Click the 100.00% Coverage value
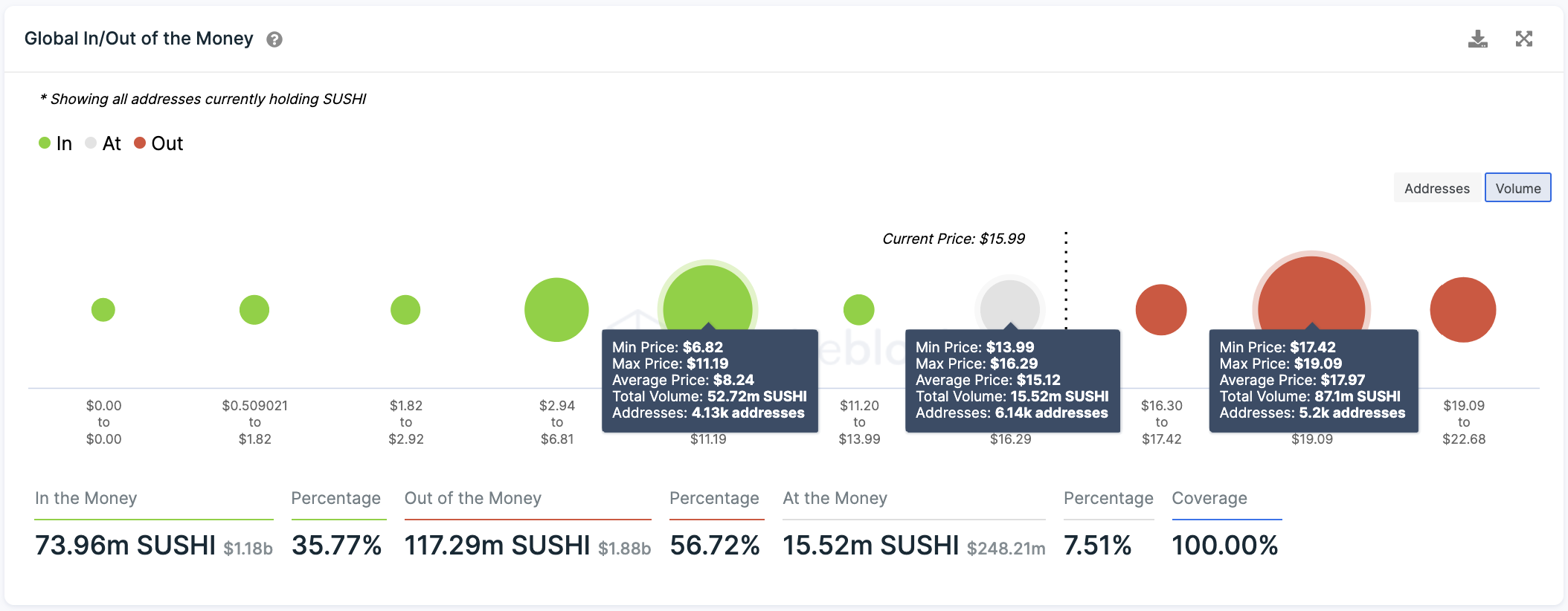Screen dimensions: 1568x611 (x=1225, y=546)
